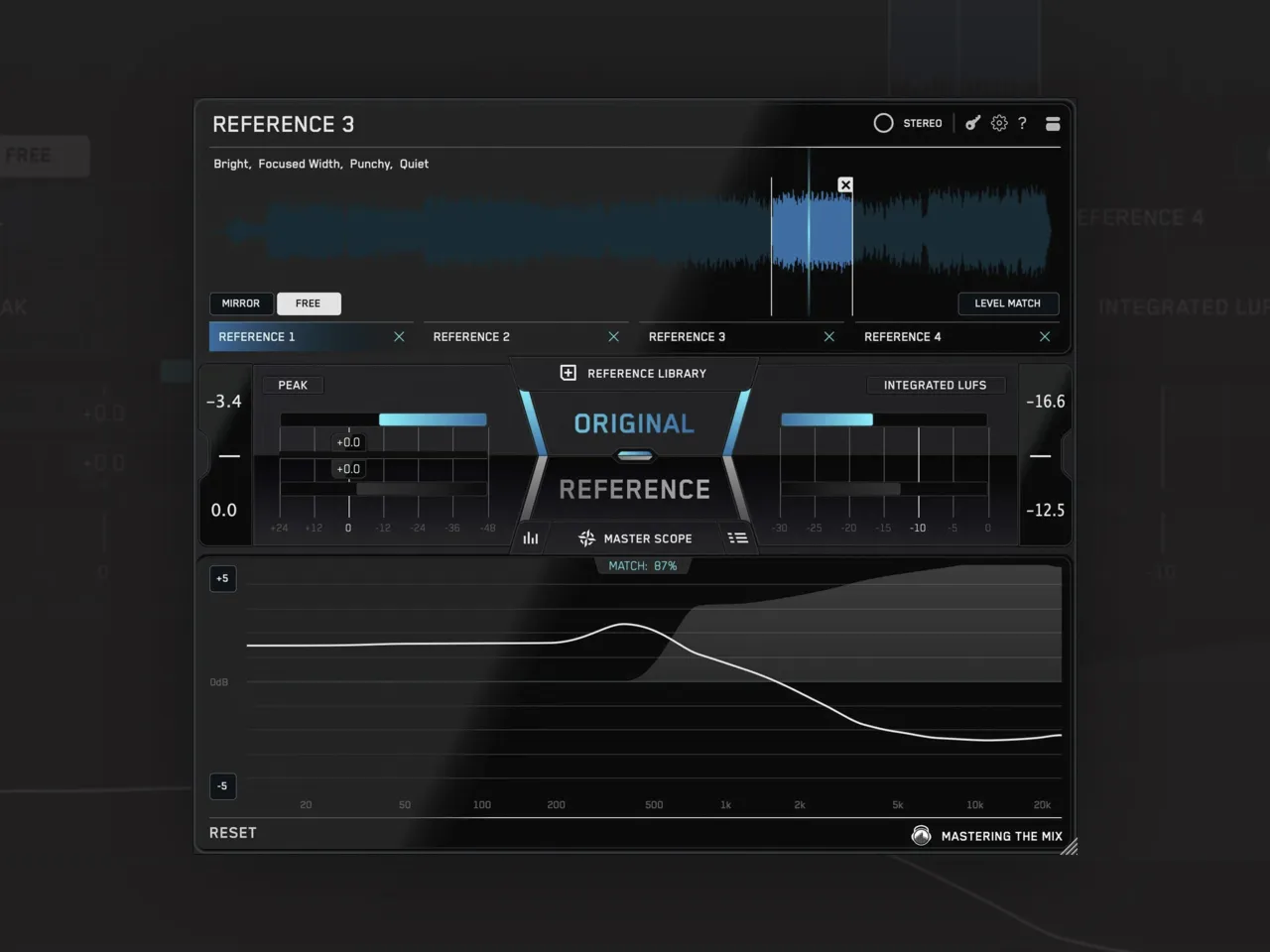The height and width of the screenshot is (952, 1270).
Task: Click the 10k frequency label
Action: pos(975,805)
